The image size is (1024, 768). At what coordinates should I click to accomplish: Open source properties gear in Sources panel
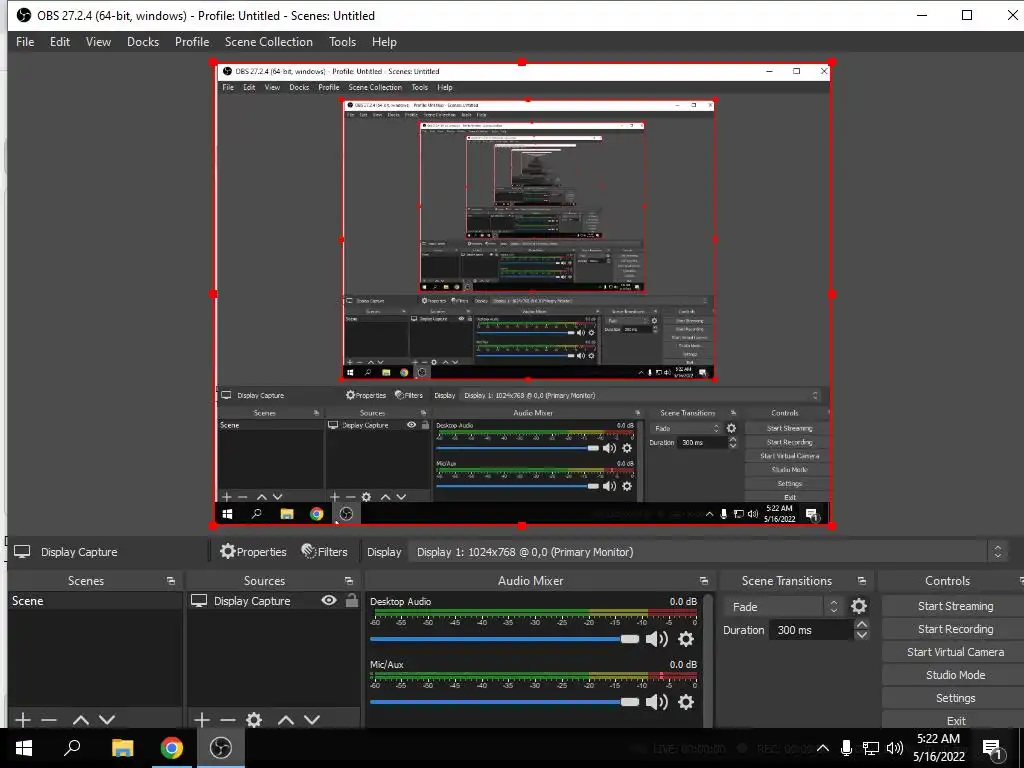(x=254, y=720)
